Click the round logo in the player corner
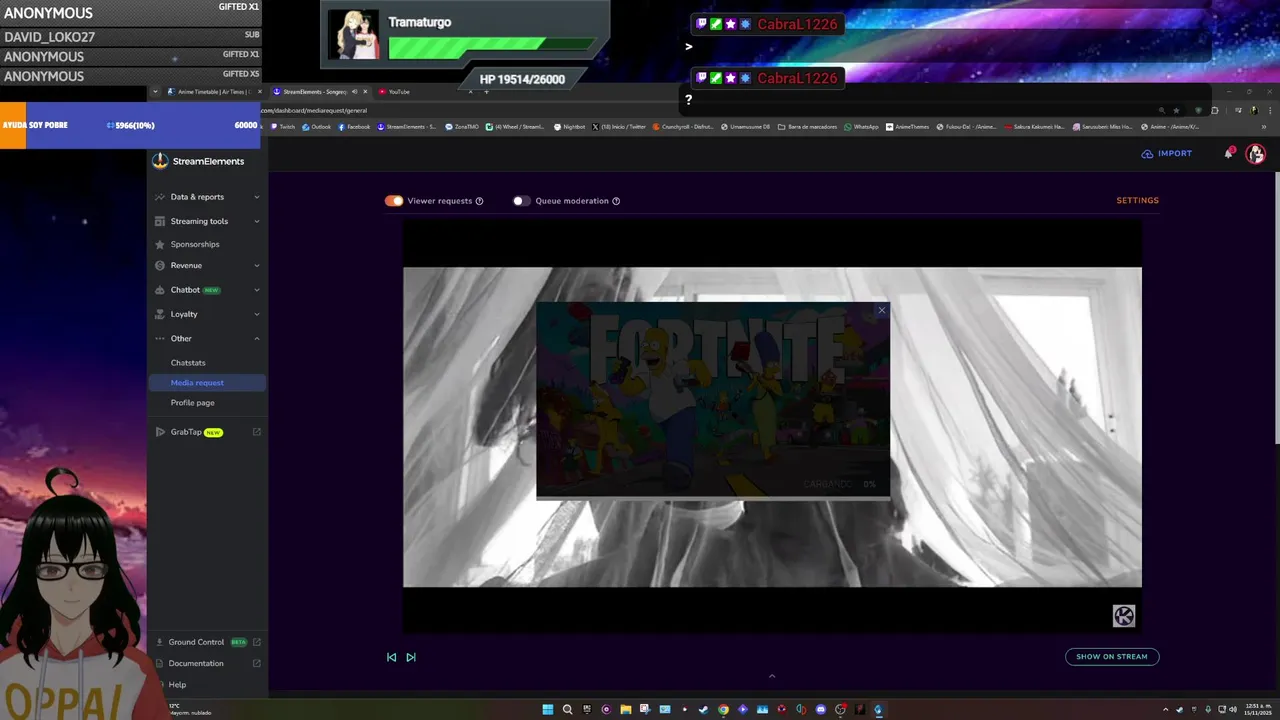The height and width of the screenshot is (720, 1280). 1124,616
